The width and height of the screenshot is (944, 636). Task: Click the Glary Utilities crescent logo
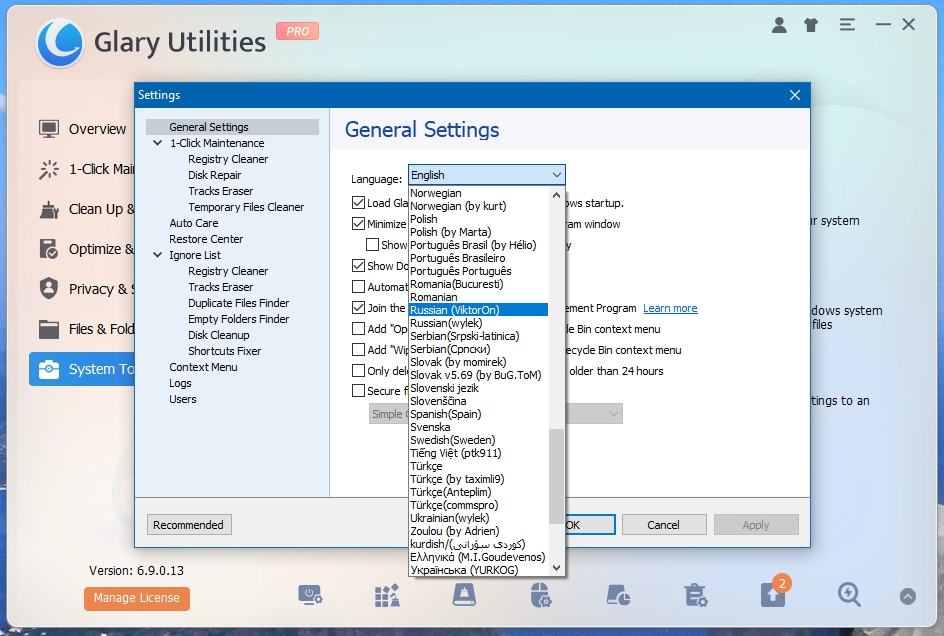coord(59,43)
